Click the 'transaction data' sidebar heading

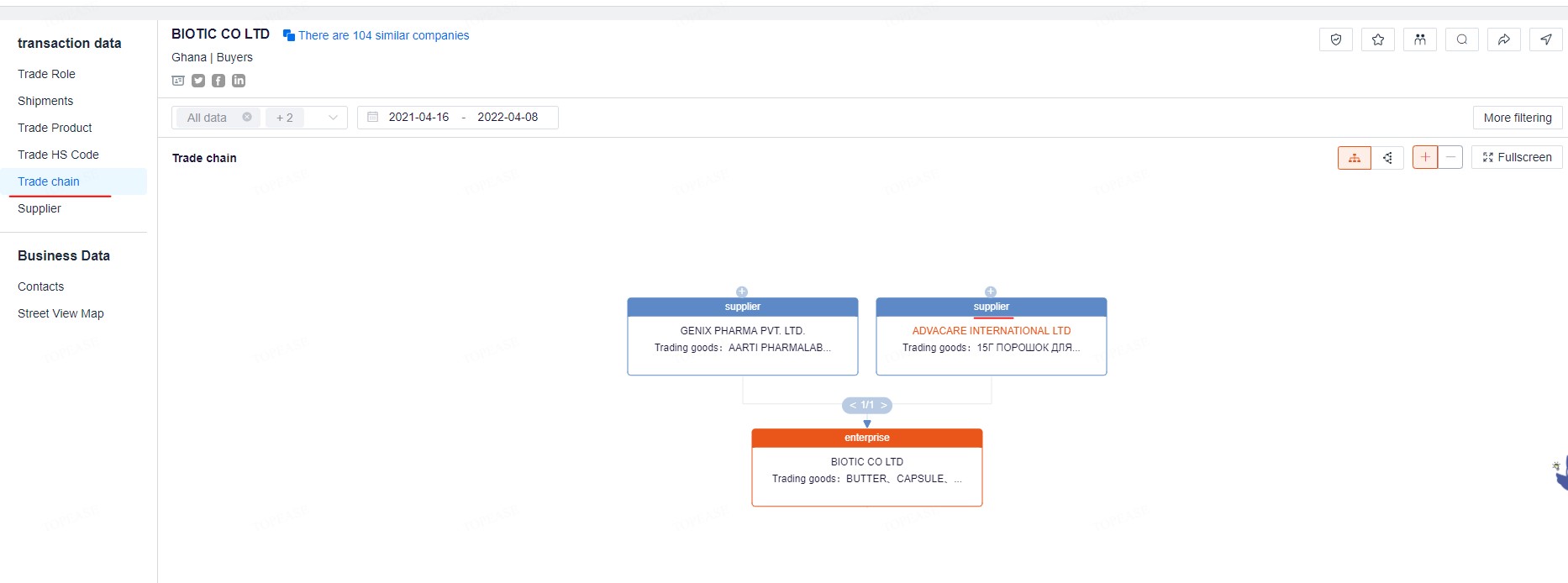tap(69, 43)
